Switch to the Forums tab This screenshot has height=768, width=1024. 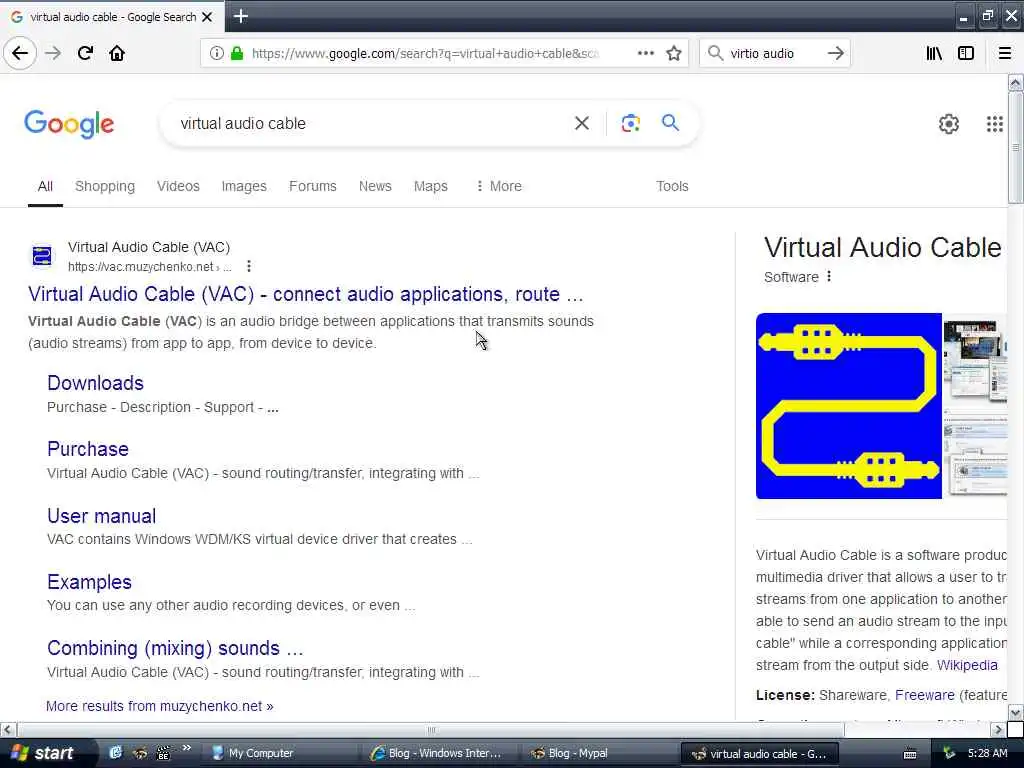click(312, 186)
